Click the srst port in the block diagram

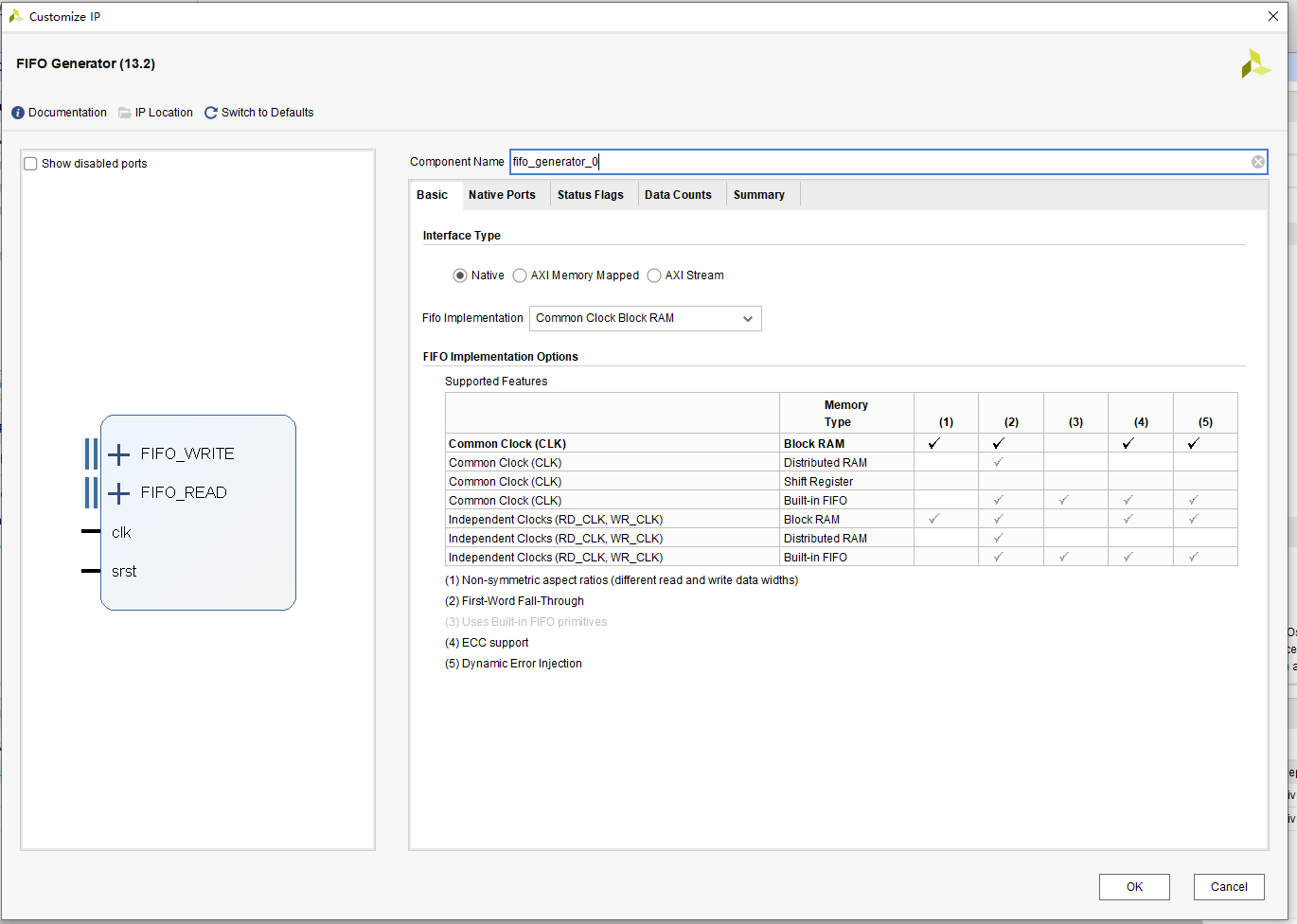(124, 572)
